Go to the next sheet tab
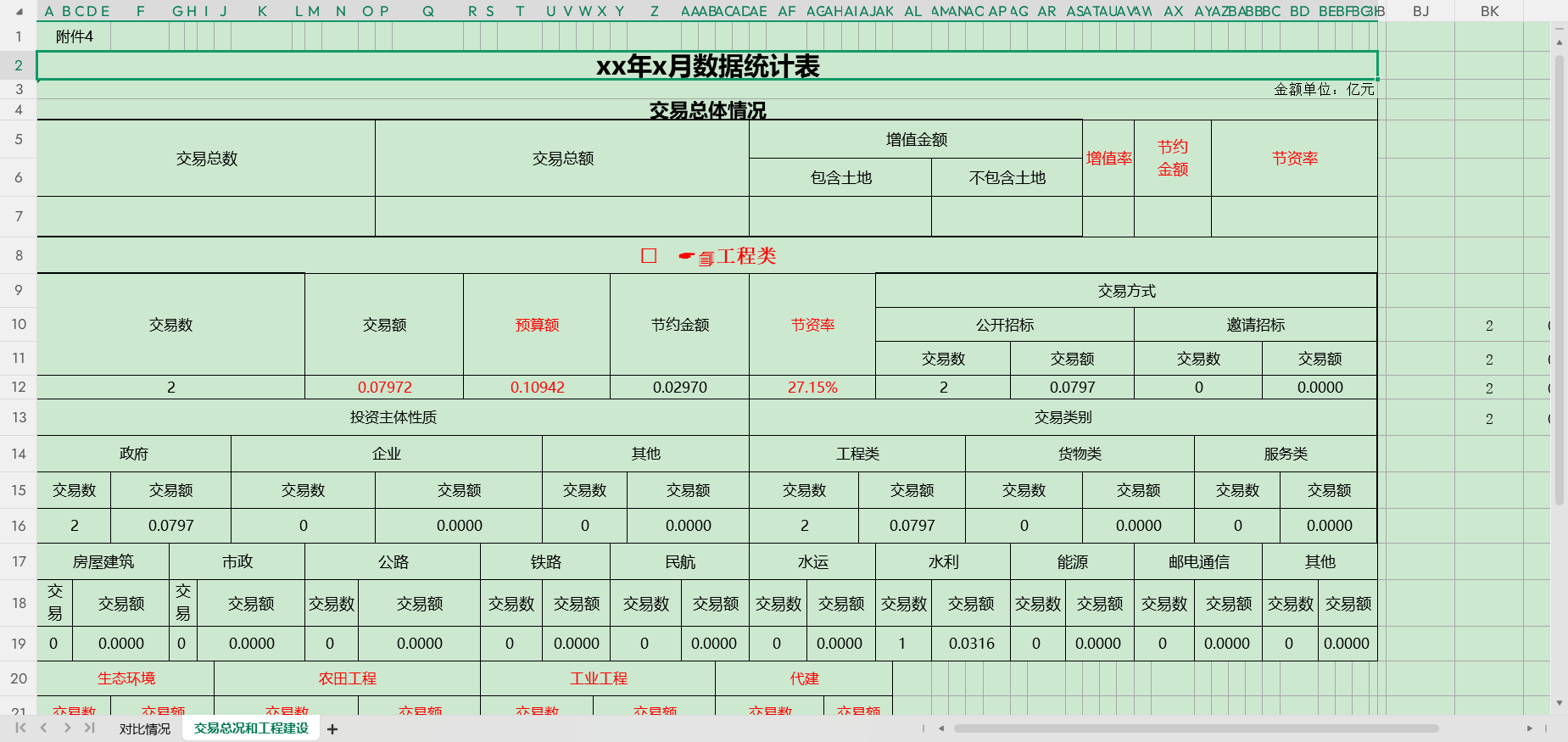The image size is (1568, 742). coord(67,728)
